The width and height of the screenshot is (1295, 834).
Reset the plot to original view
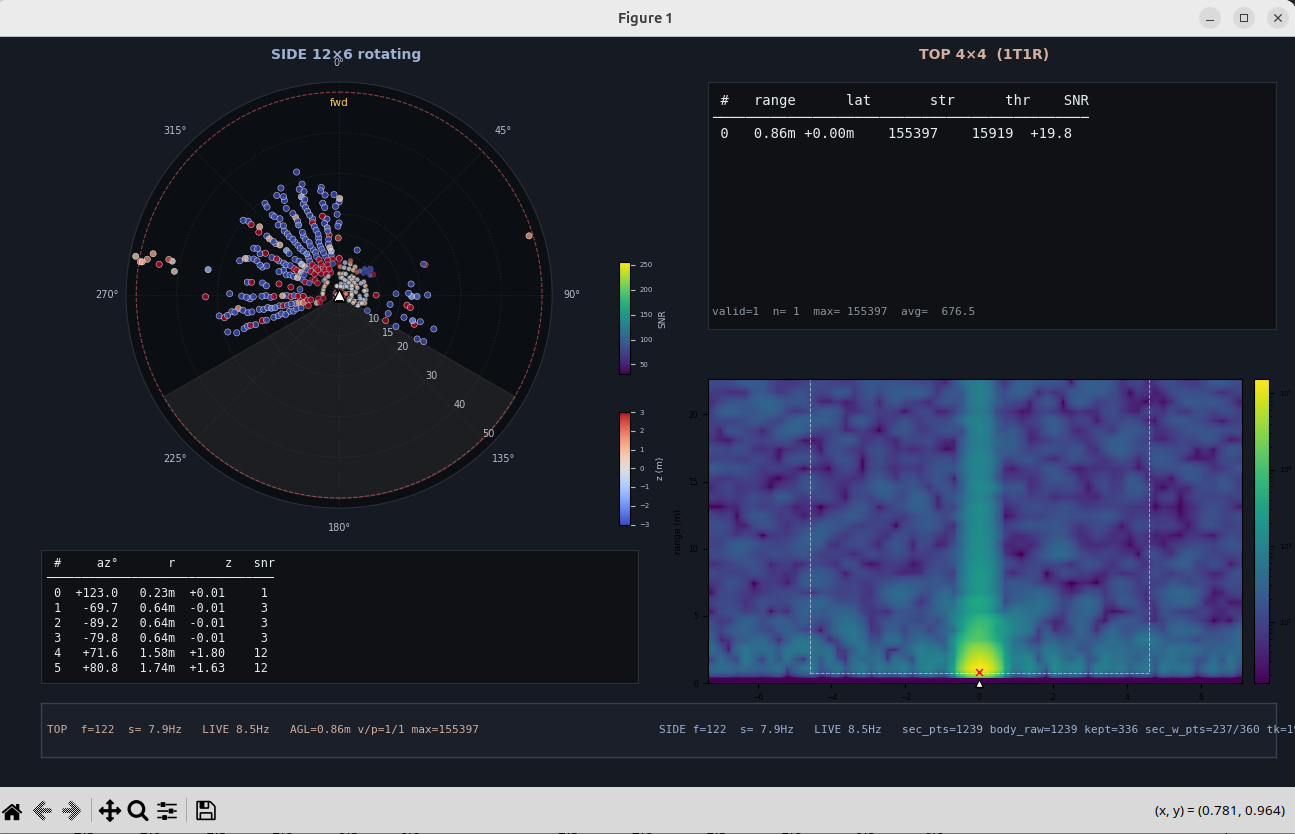point(12,811)
